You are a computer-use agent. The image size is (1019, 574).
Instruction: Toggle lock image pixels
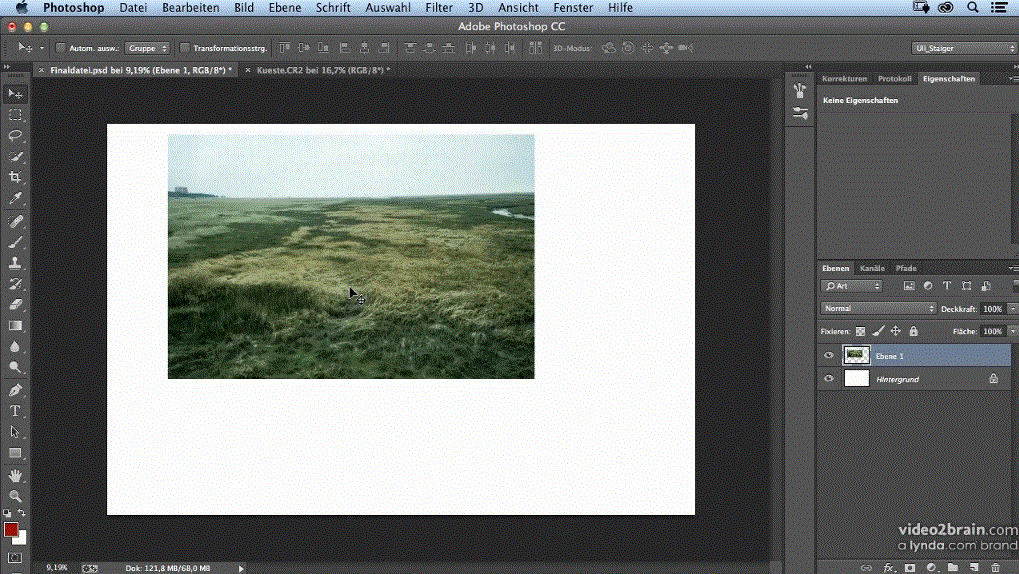(x=878, y=332)
